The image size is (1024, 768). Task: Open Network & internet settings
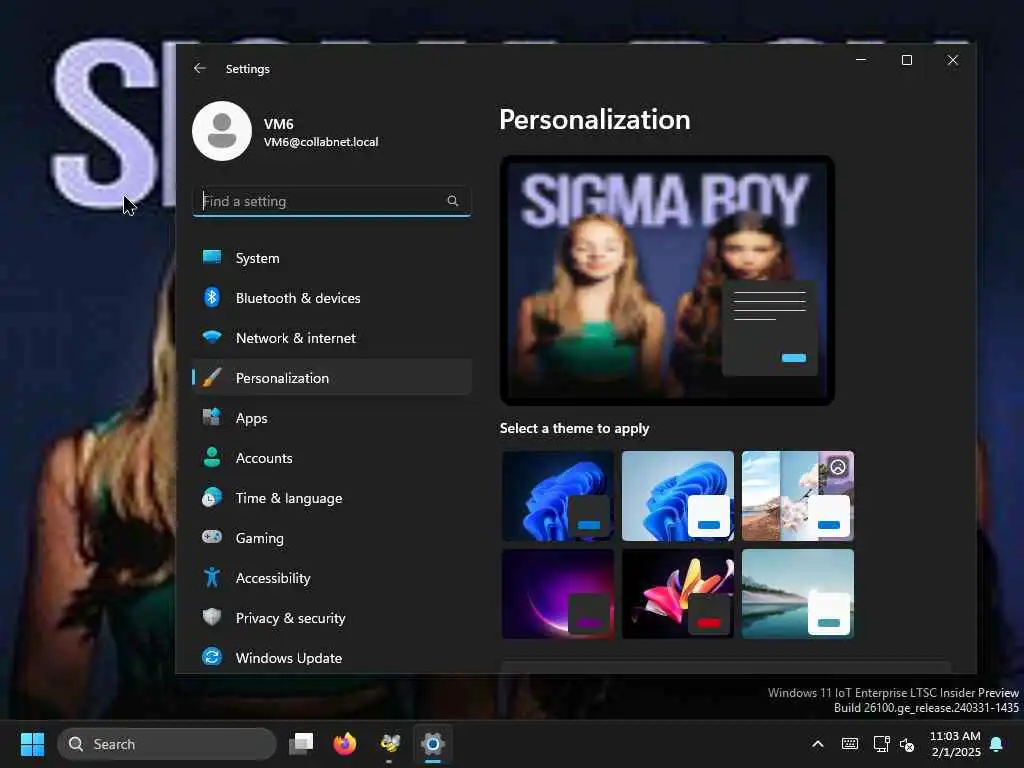[332, 338]
